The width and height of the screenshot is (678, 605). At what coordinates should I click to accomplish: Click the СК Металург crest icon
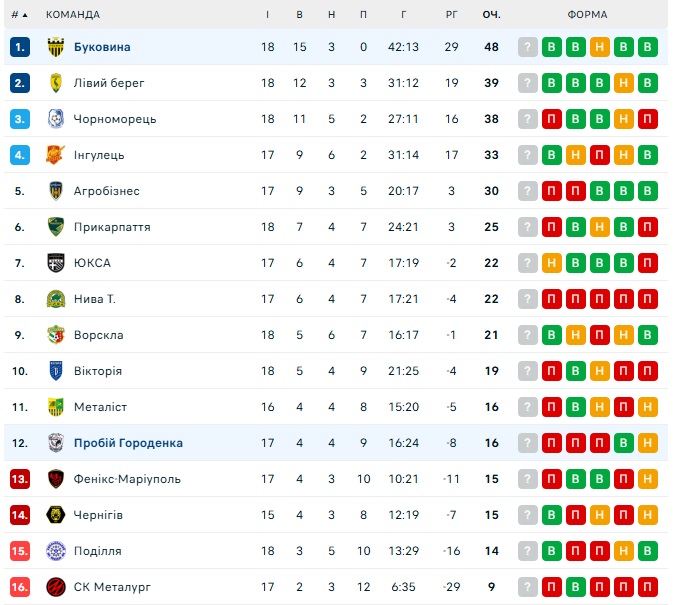click(56, 587)
